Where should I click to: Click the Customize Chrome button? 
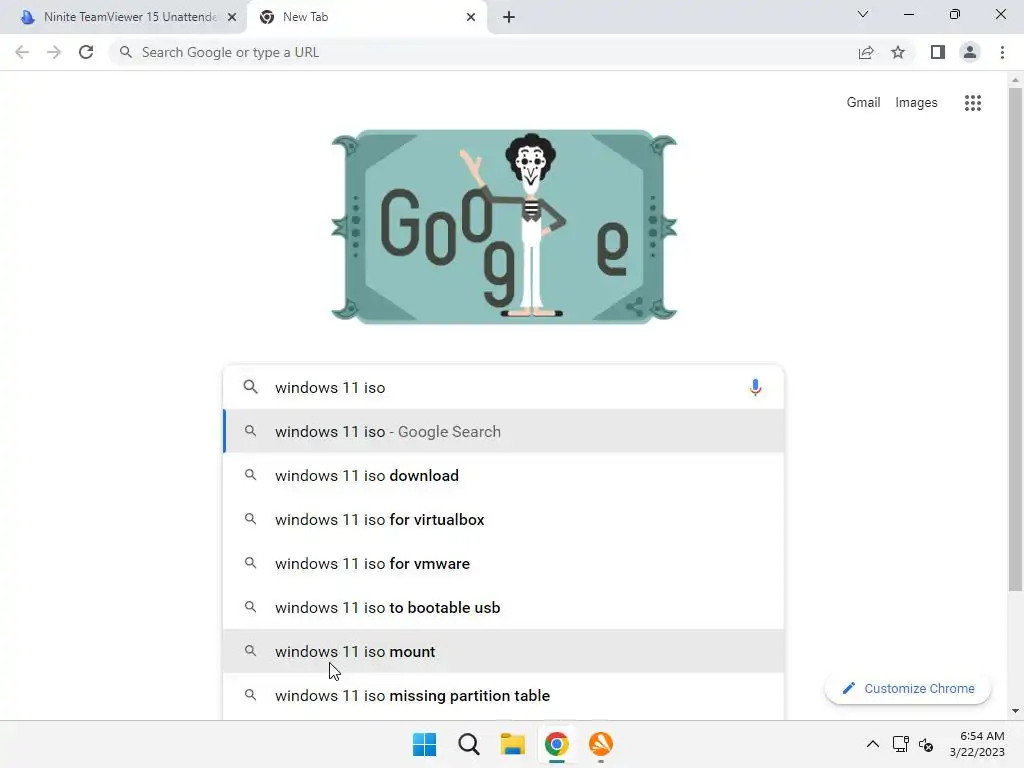coord(908,688)
